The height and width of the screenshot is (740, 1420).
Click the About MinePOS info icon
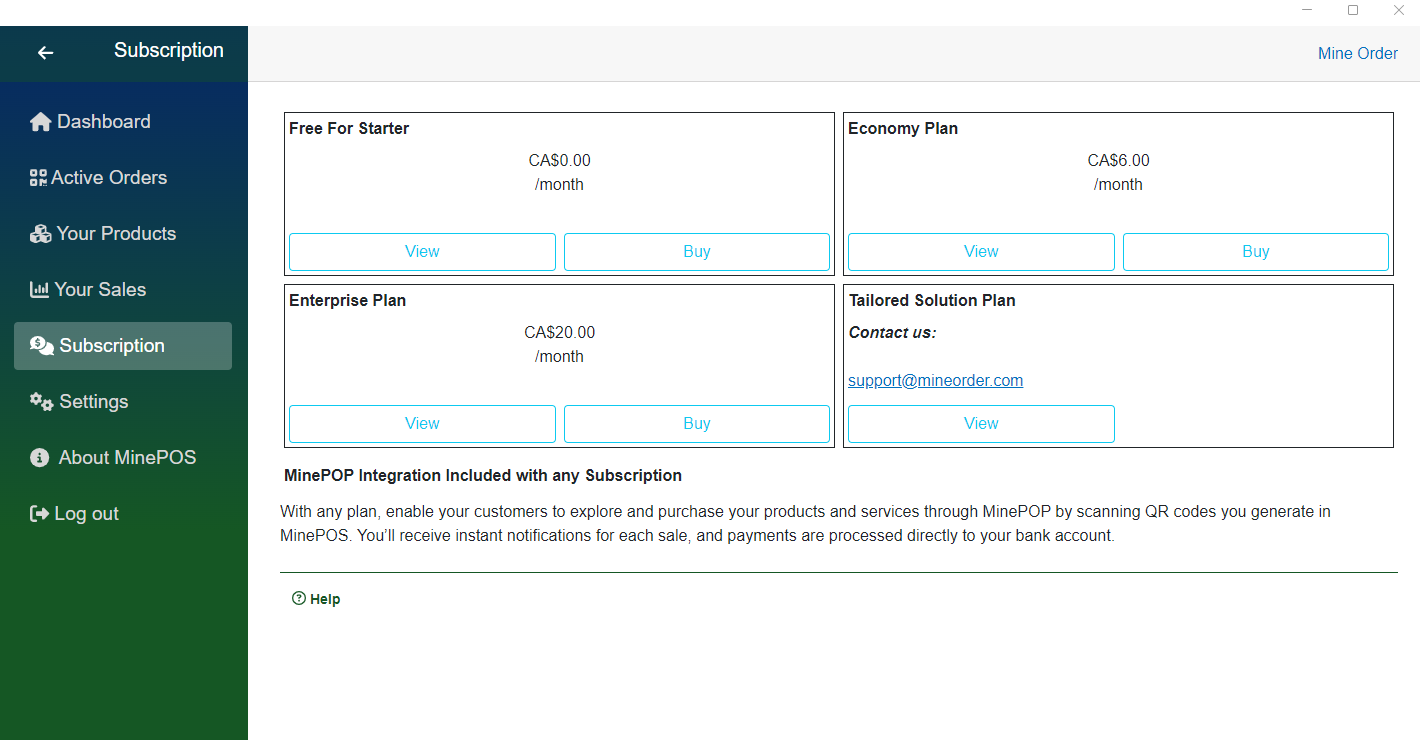coord(40,458)
